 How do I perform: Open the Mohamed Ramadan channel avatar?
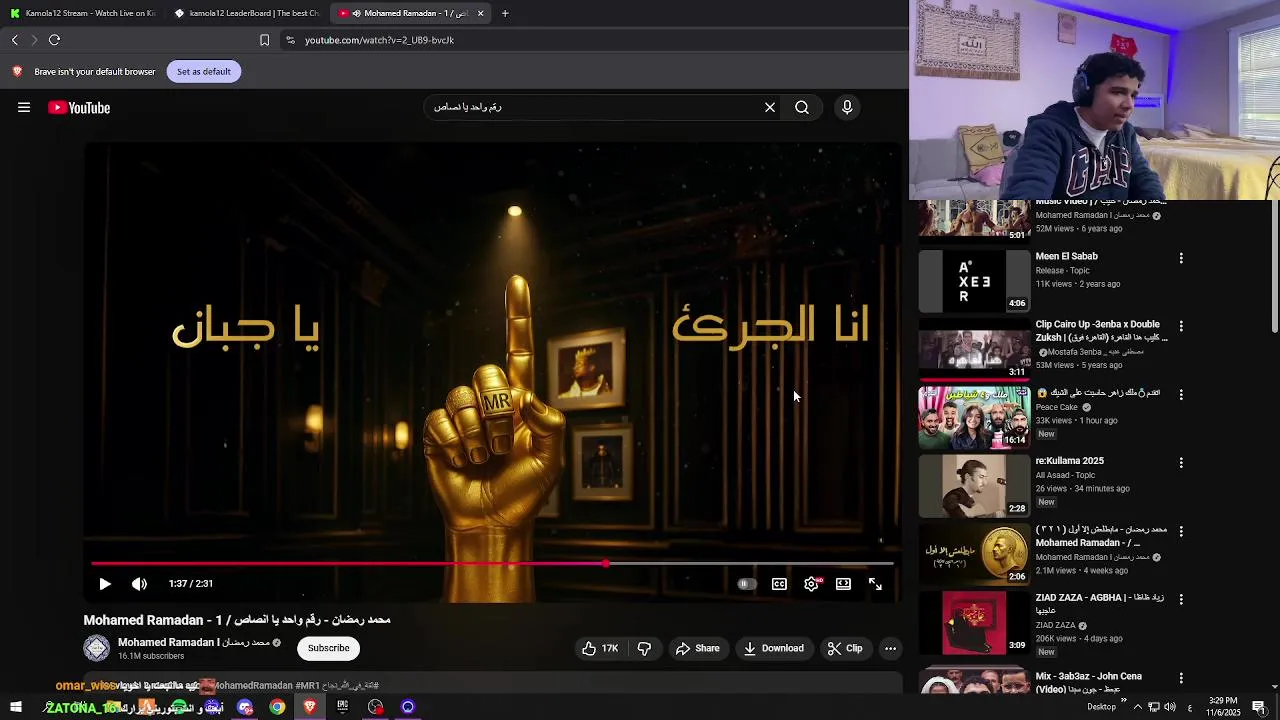[96, 648]
